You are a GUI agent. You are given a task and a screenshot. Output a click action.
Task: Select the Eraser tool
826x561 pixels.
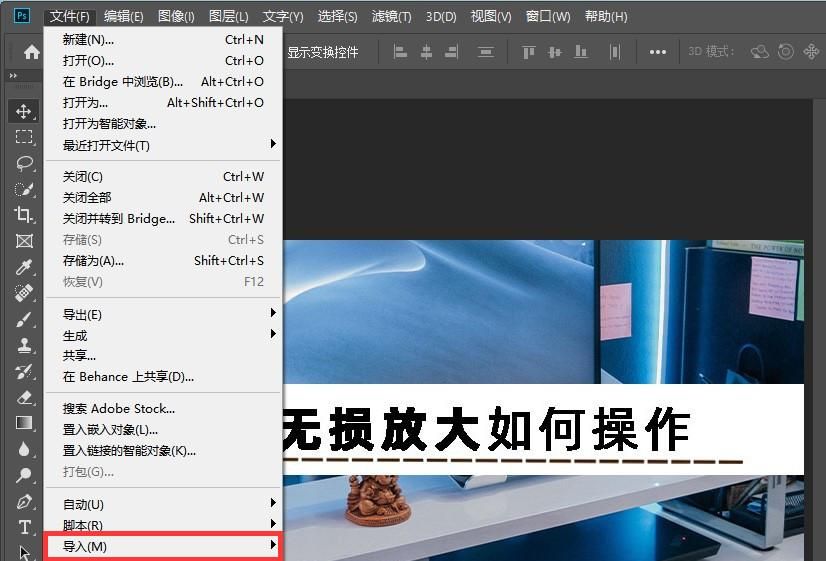pyautogui.click(x=24, y=397)
